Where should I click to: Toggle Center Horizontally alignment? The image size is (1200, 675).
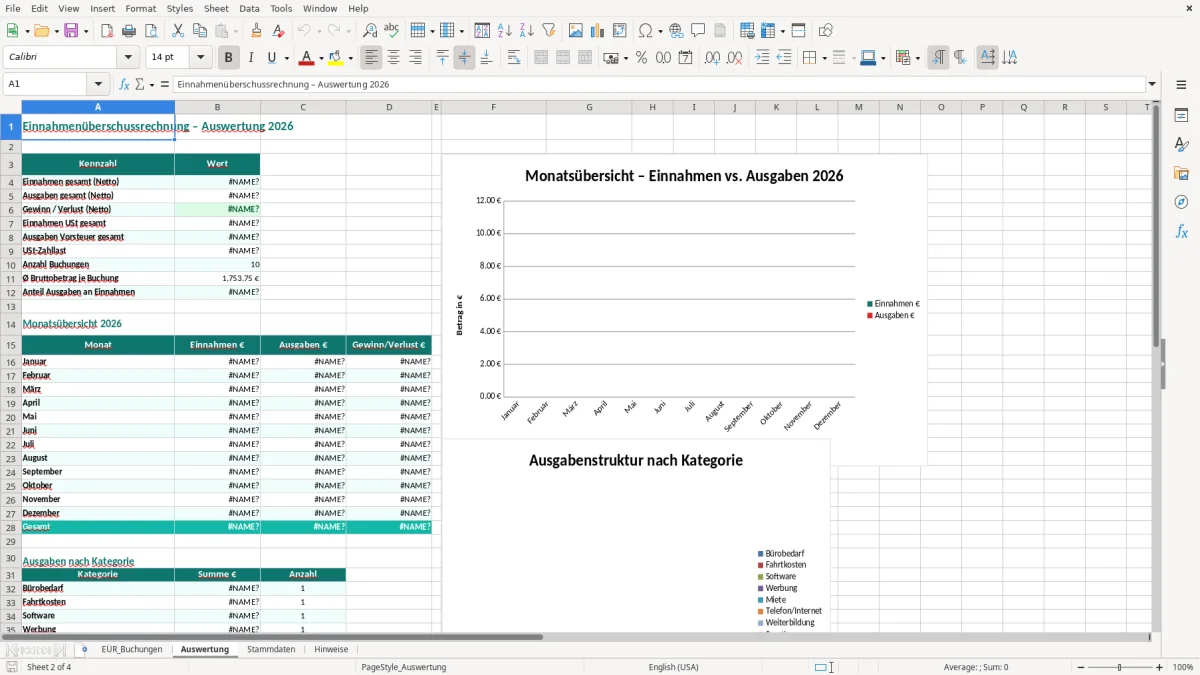[394, 58]
